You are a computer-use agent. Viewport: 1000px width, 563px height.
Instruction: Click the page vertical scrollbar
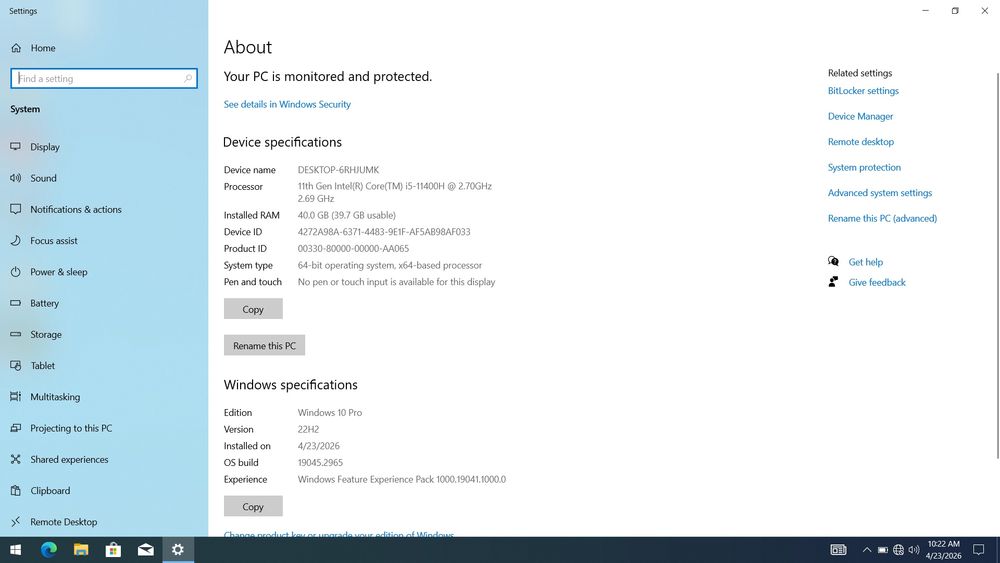tap(997, 265)
